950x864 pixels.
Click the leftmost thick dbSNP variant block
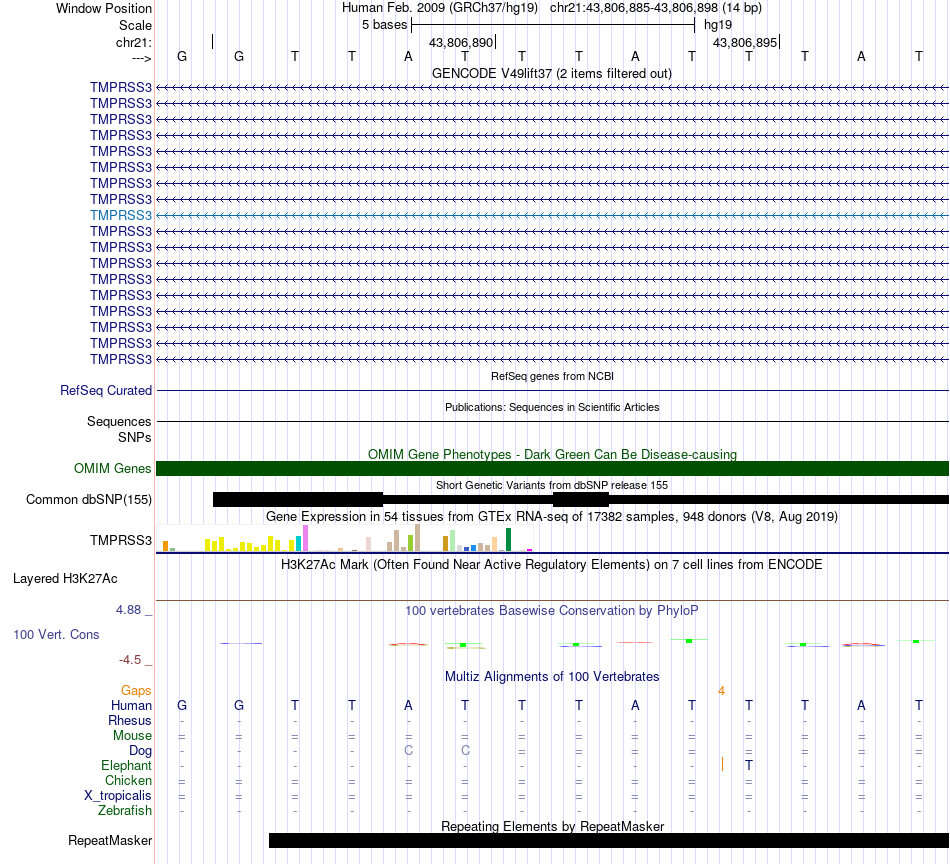click(298, 499)
